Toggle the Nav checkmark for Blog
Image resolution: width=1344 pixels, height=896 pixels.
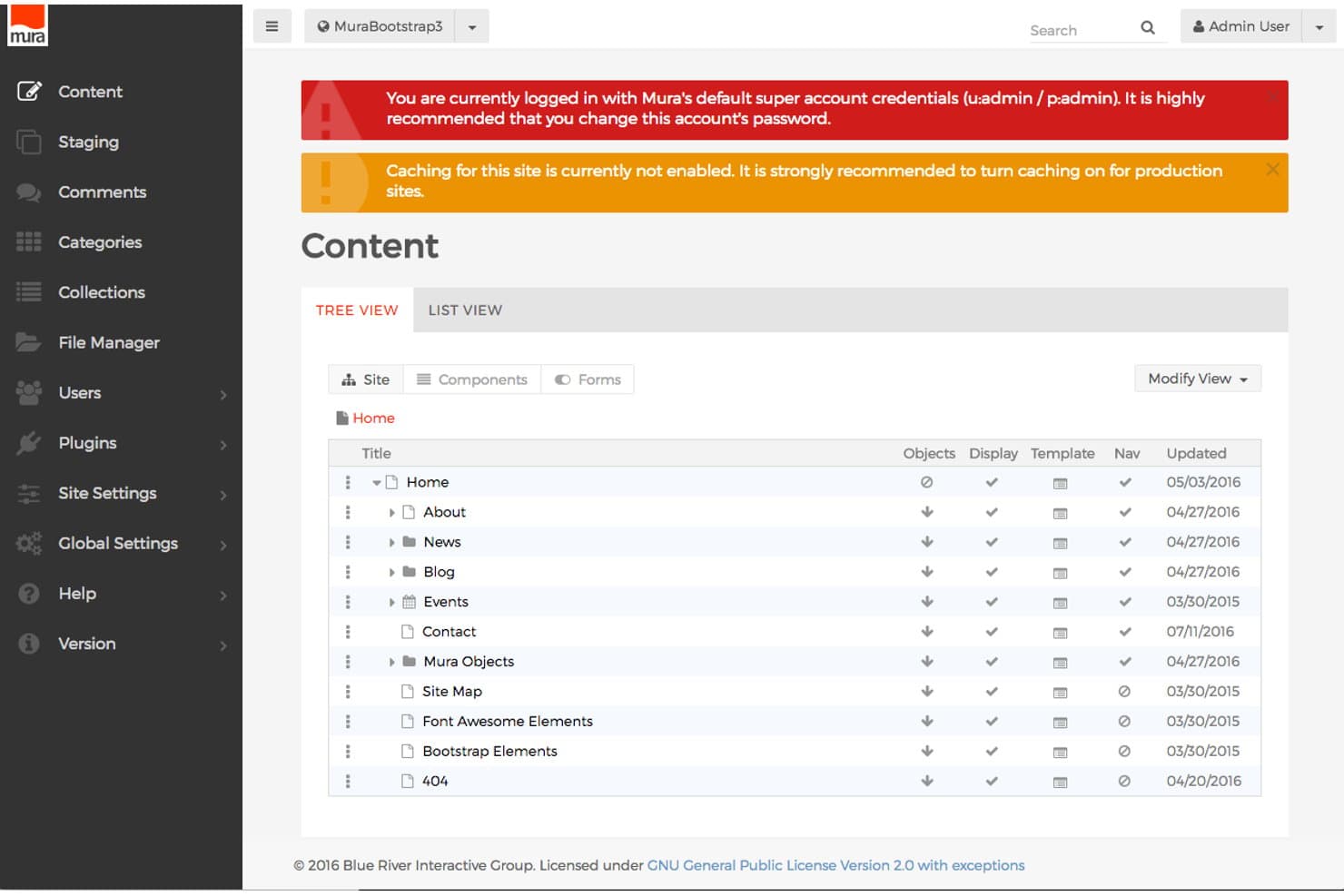1125,572
